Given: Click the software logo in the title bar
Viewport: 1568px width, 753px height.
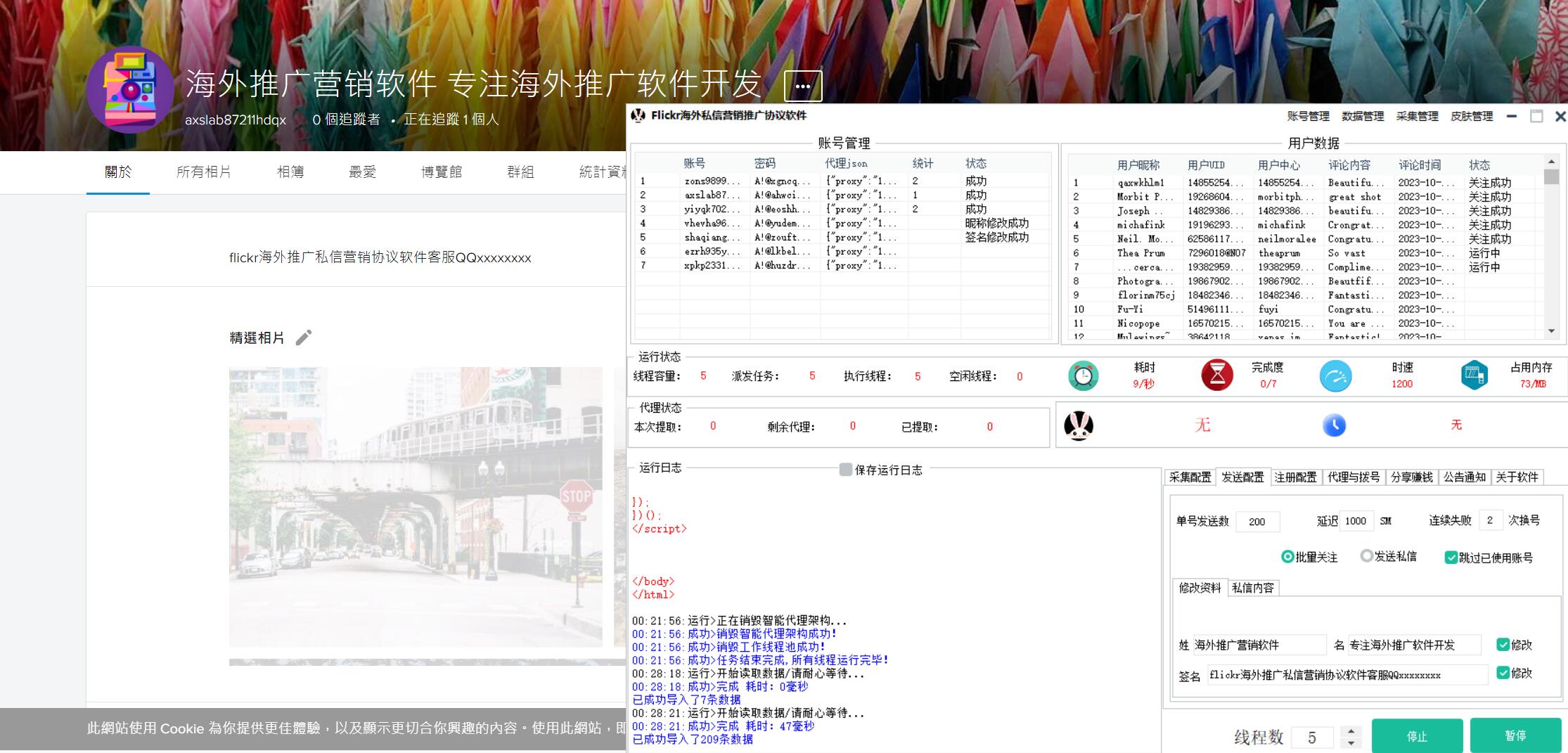Looking at the screenshot, I should (638, 116).
